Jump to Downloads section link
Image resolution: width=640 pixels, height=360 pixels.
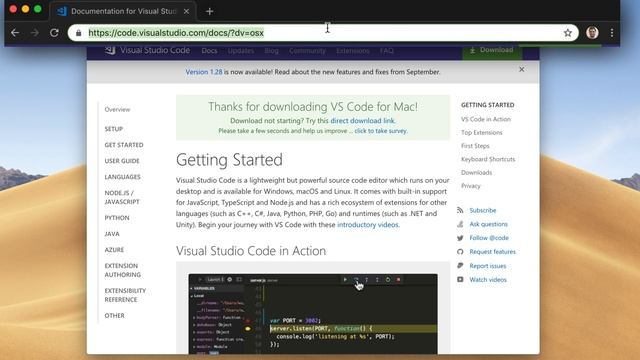(x=476, y=173)
